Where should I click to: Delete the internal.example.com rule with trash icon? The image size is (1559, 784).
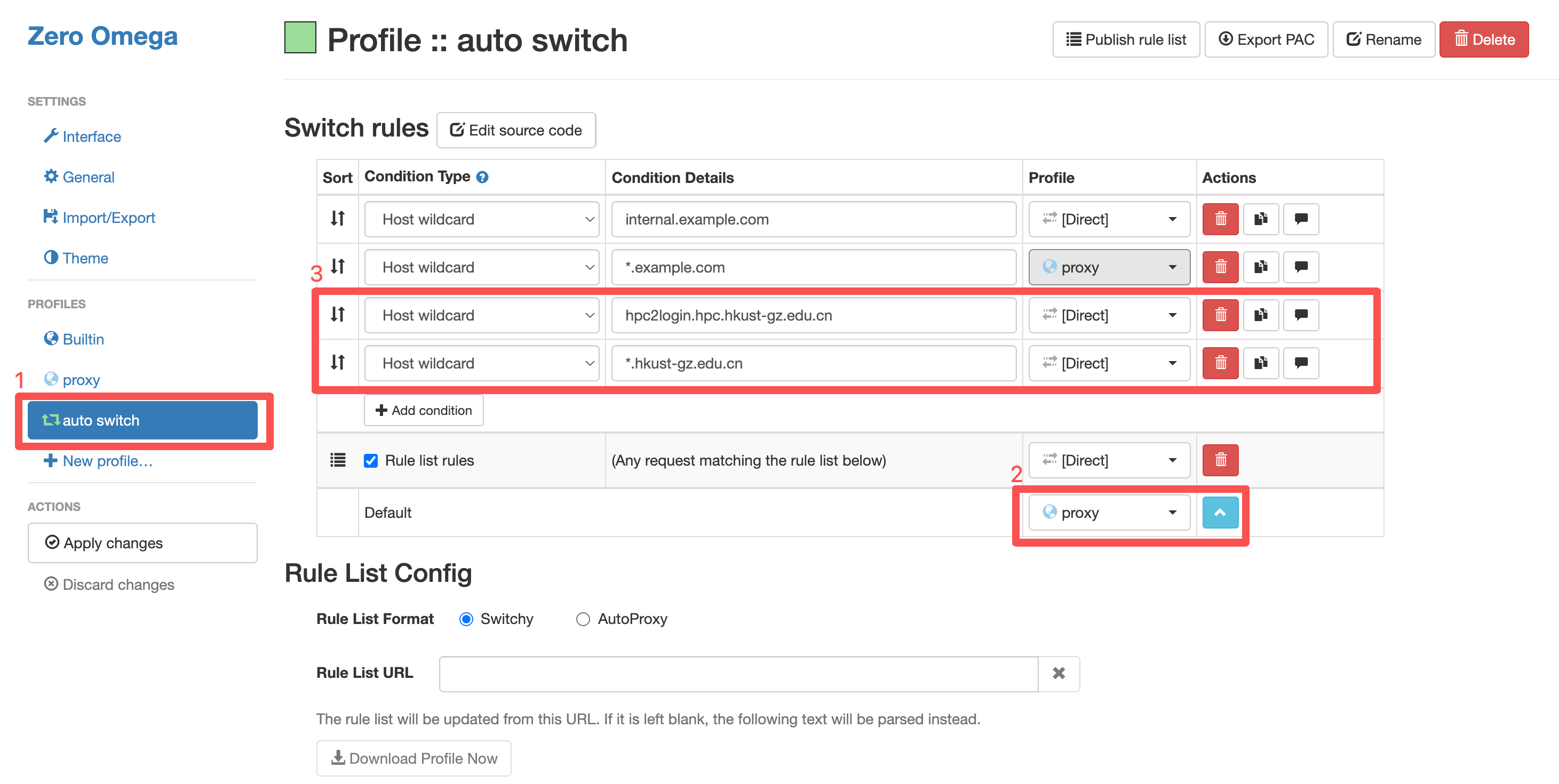click(1220, 219)
